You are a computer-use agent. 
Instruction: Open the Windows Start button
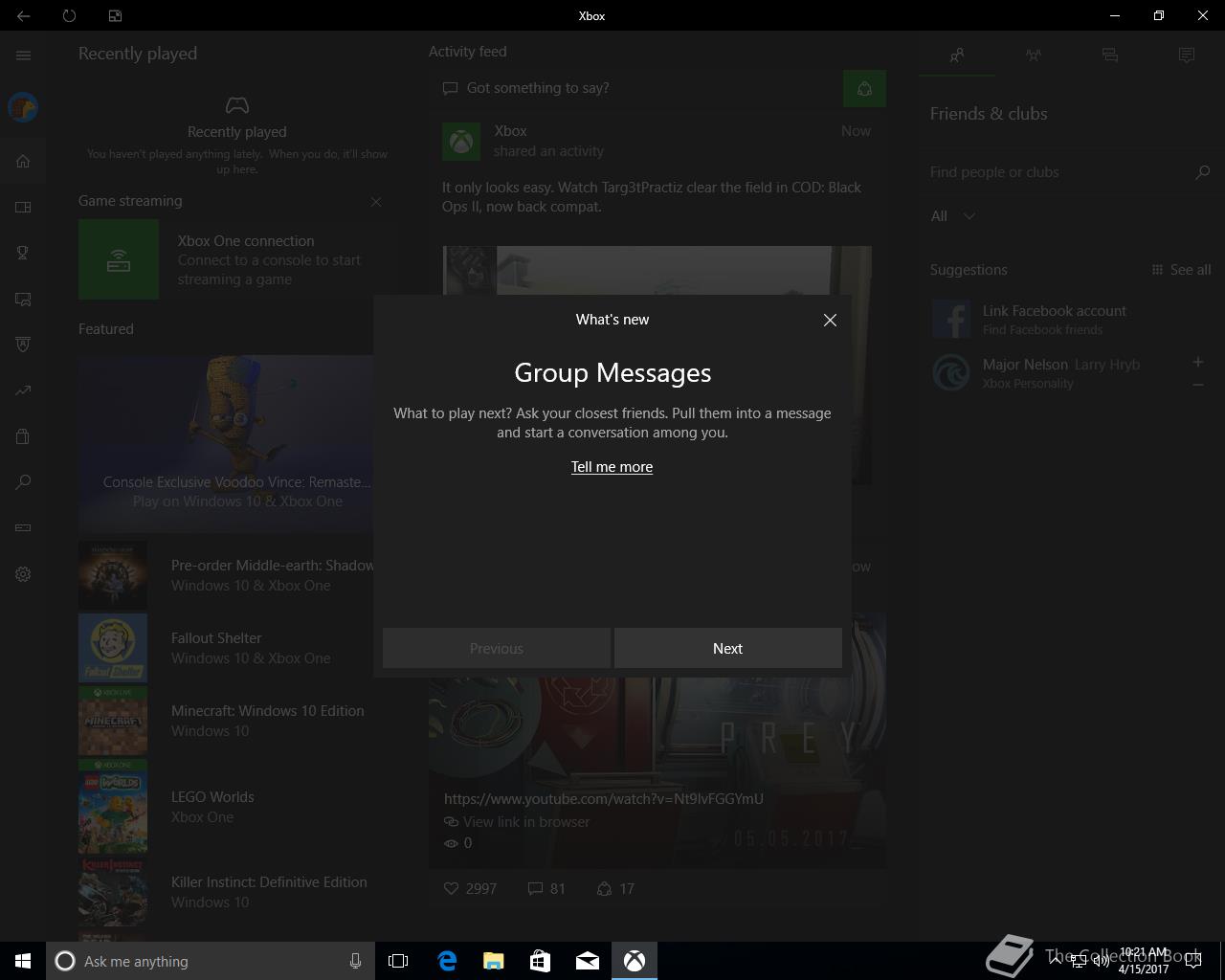[x=23, y=961]
